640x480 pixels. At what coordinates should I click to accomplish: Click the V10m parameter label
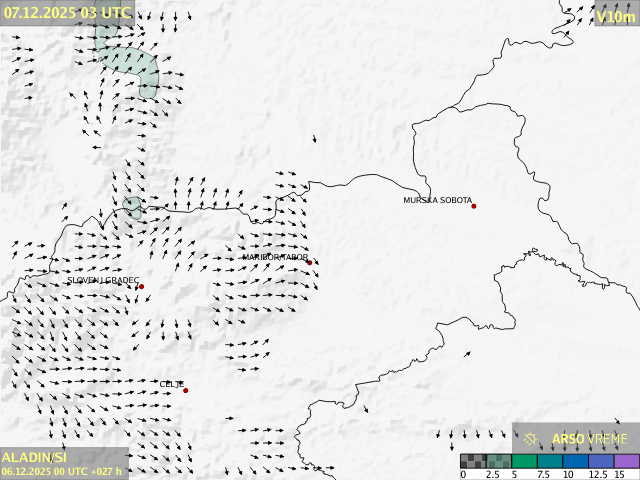615,16
